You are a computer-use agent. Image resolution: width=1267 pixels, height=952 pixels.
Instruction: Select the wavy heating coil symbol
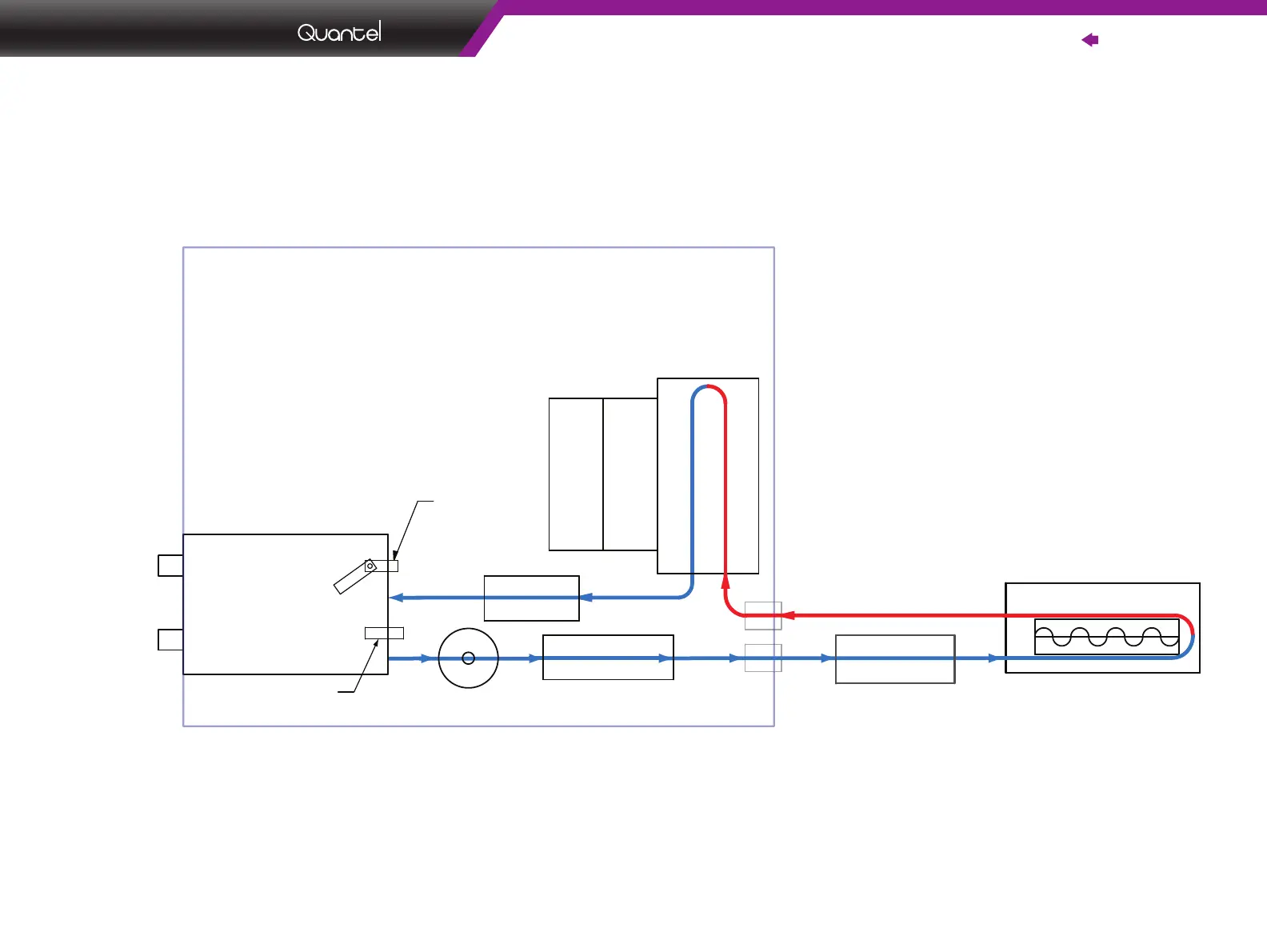1107,637
